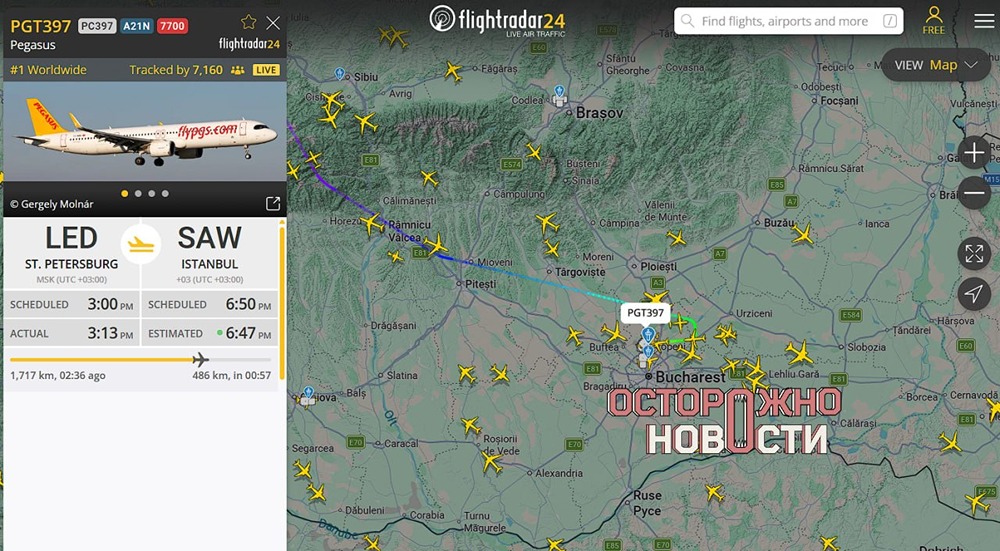The image size is (1000, 551).
Task: Click the flight progress bar plane marker
Action: (200, 359)
